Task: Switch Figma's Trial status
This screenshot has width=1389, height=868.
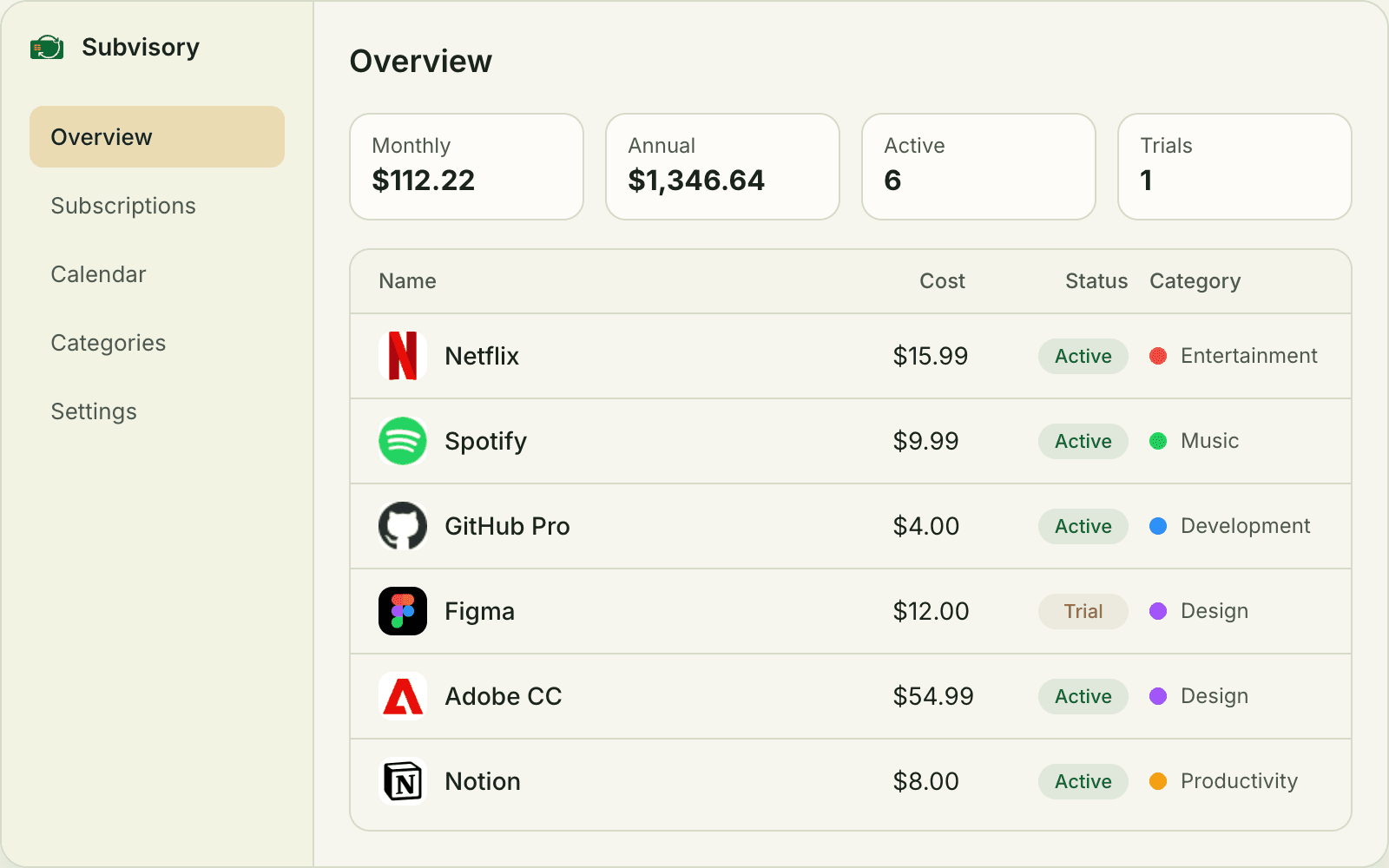Action: click(x=1083, y=611)
